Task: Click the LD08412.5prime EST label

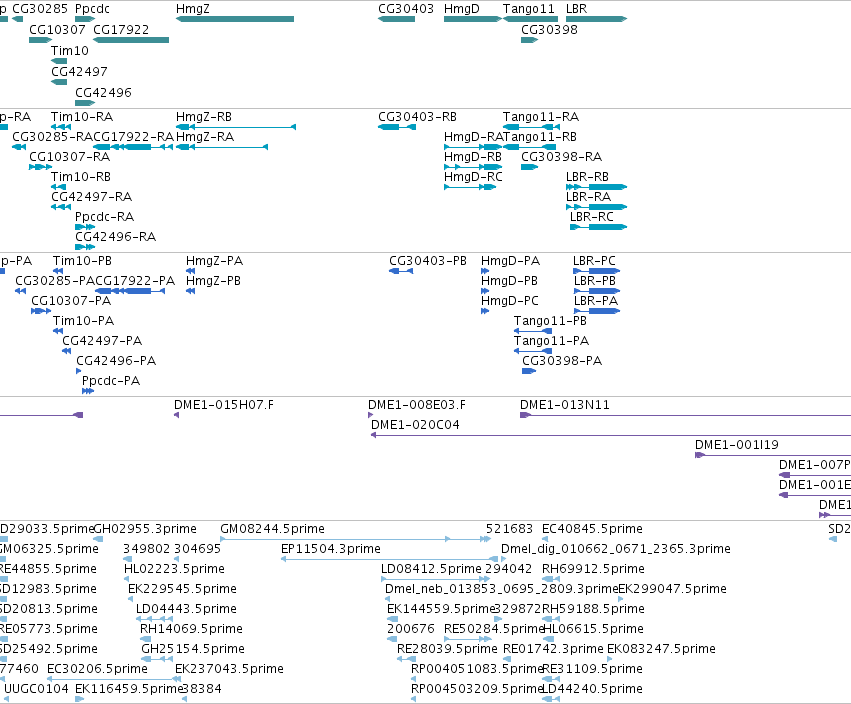Action: point(431,569)
